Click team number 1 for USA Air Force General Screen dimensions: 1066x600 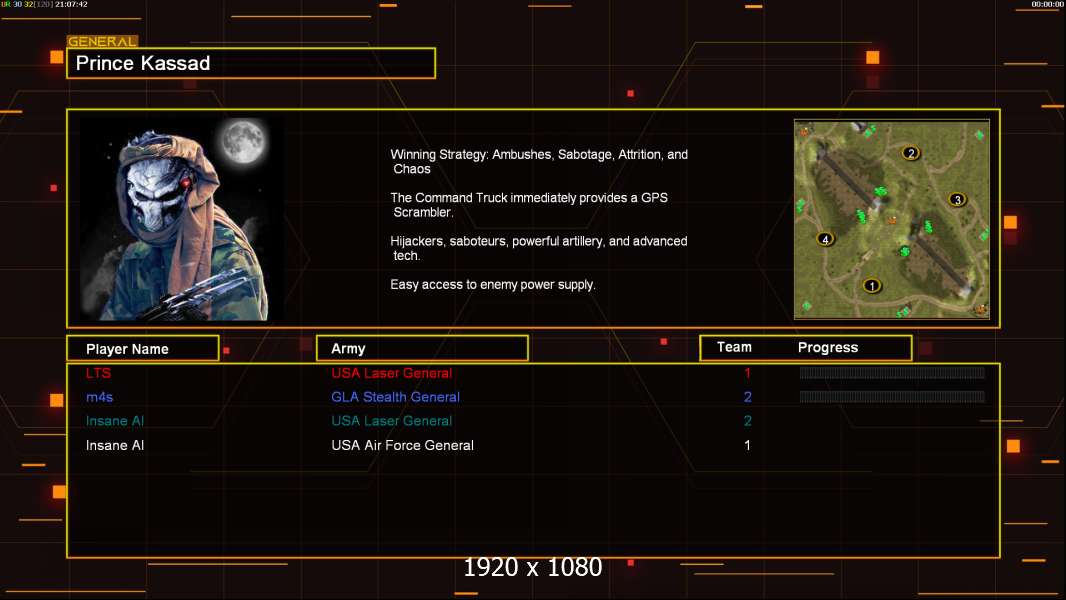point(747,445)
